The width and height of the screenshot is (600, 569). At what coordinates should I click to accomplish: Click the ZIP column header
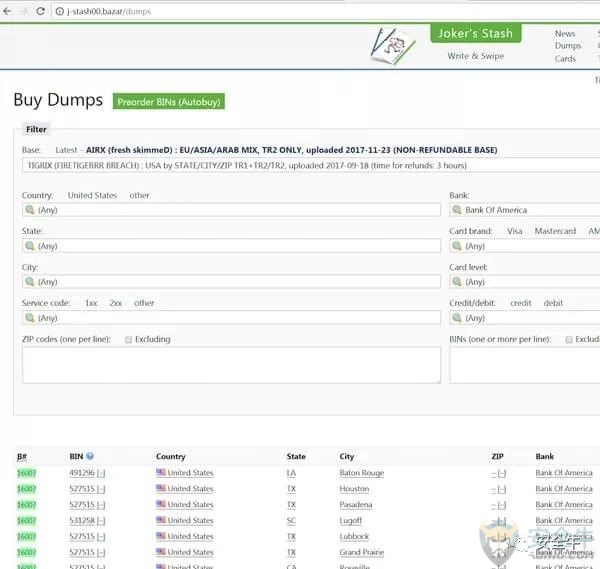coord(497,457)
